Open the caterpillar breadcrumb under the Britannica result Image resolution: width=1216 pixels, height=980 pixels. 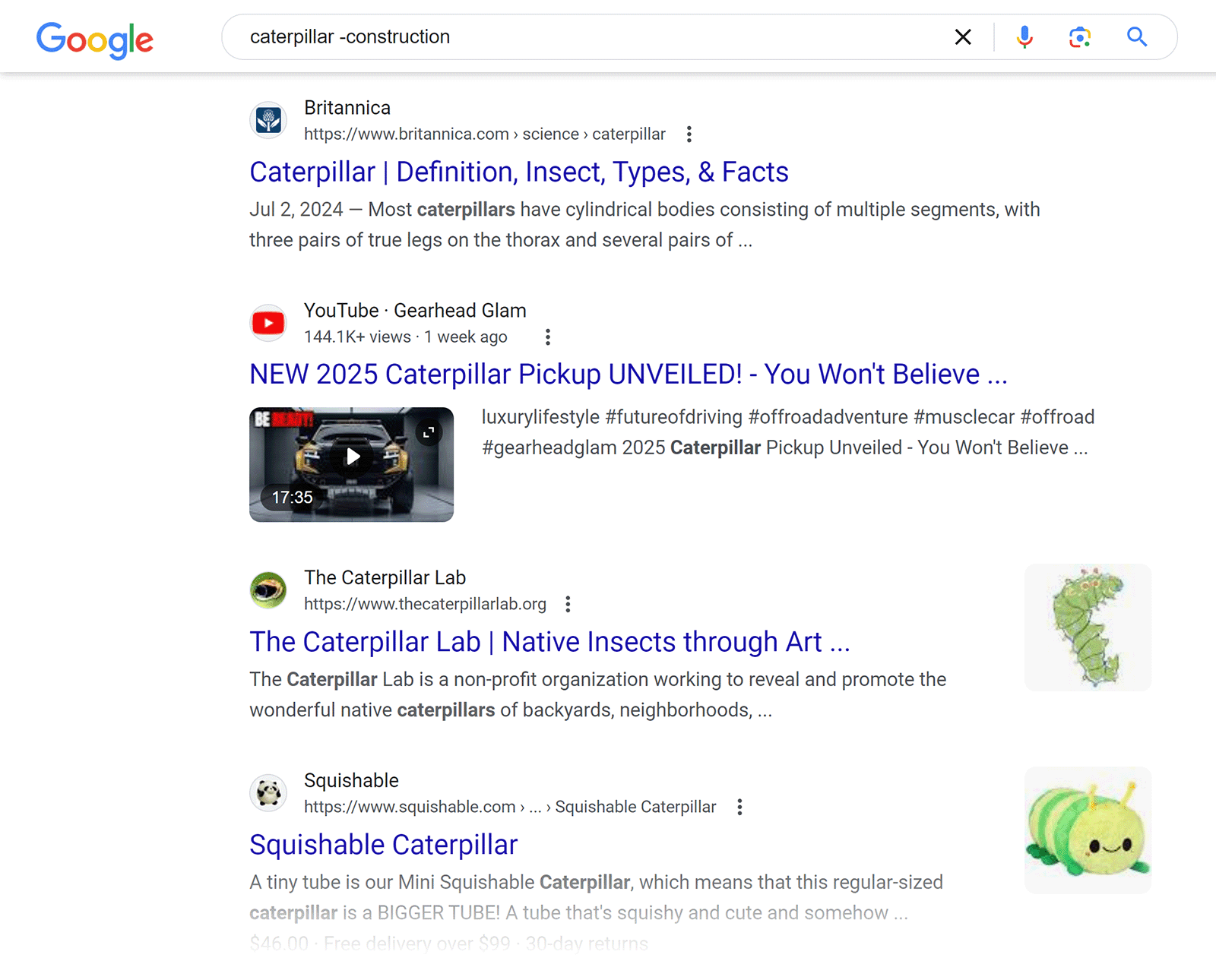tap(628, 134)
